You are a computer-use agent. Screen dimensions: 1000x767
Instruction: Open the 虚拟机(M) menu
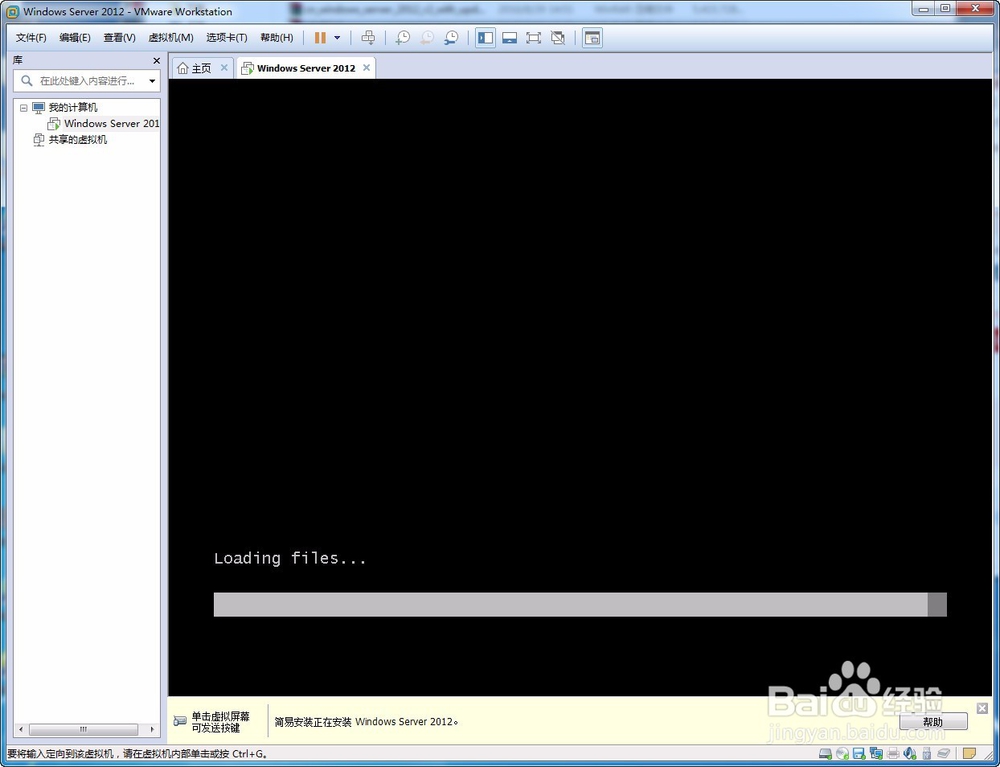171,38
